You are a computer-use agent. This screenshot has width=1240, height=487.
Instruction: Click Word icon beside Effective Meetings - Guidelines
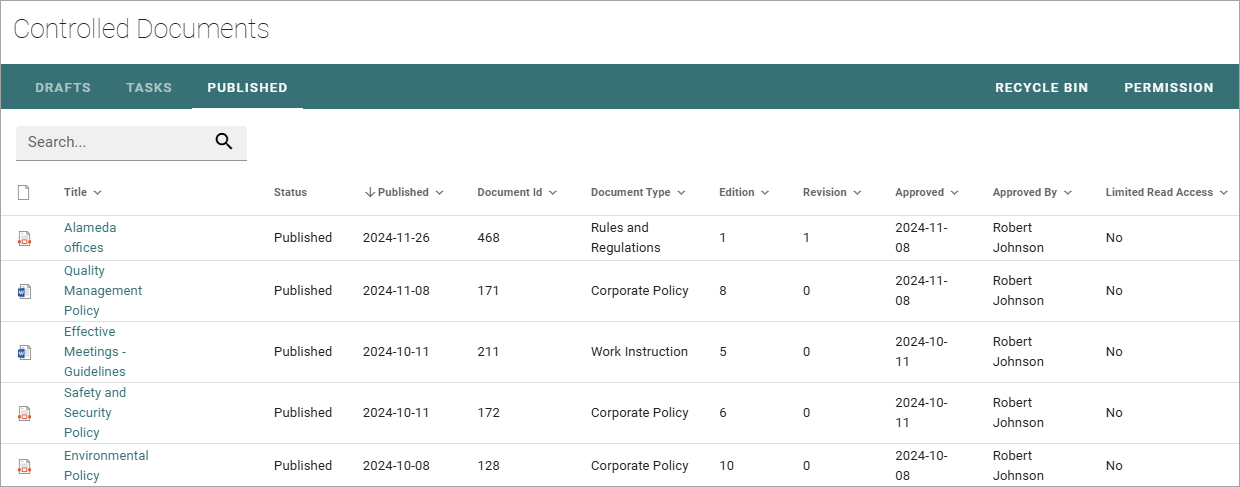point(25,352)
